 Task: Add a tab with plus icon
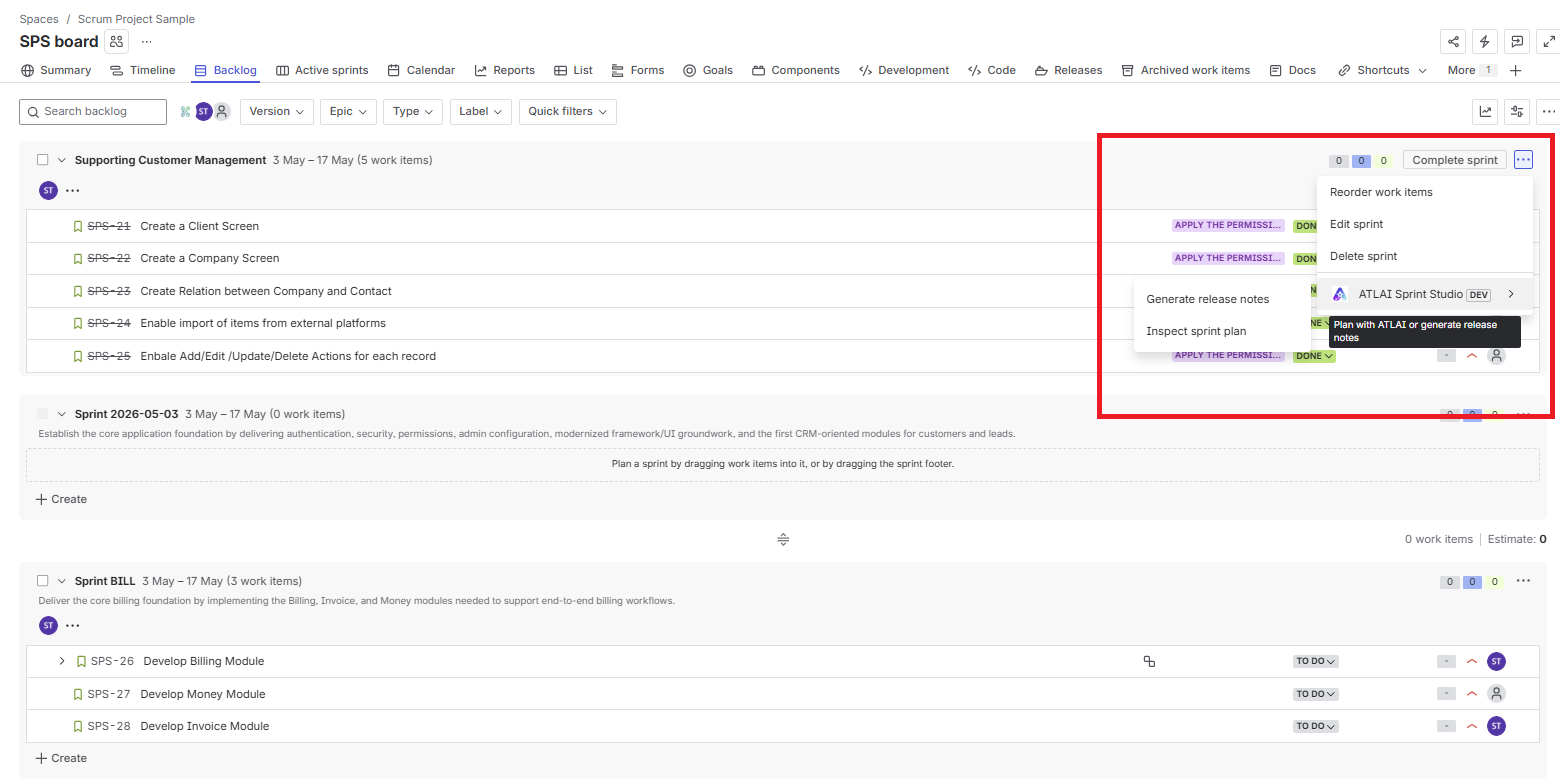[1516, 70]
